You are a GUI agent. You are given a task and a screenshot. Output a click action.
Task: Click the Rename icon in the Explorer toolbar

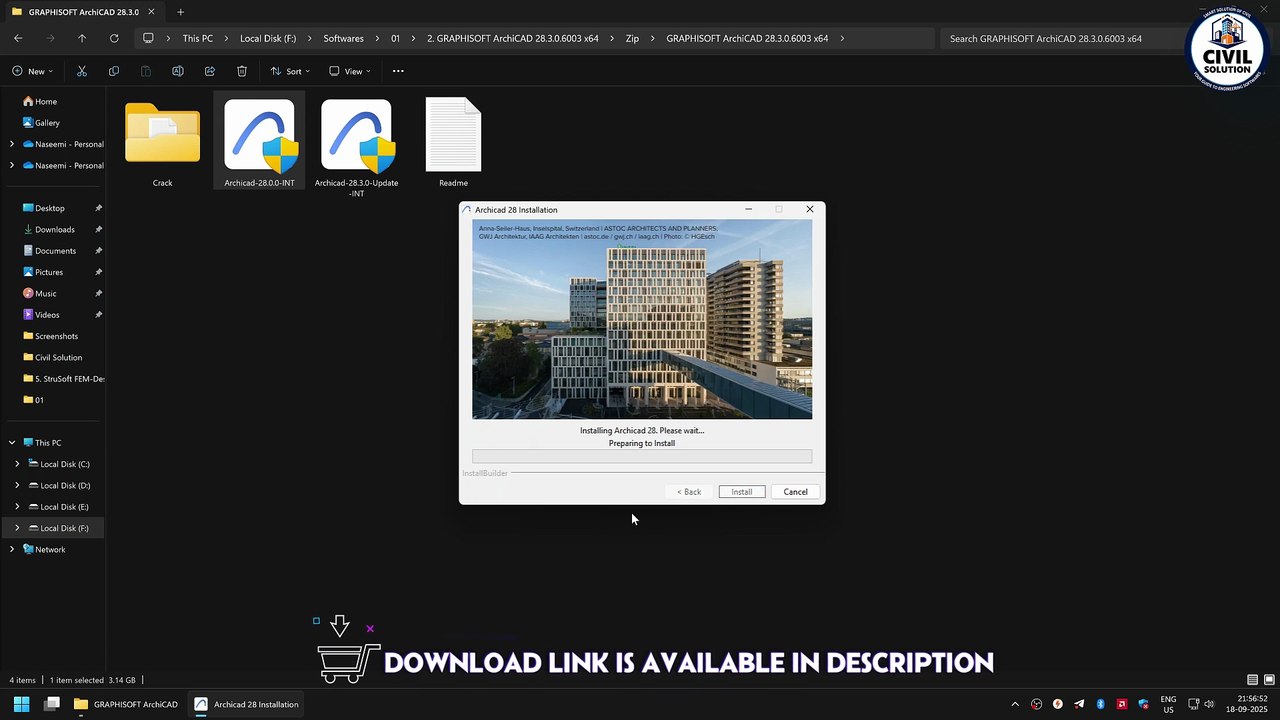click(178, 71)
